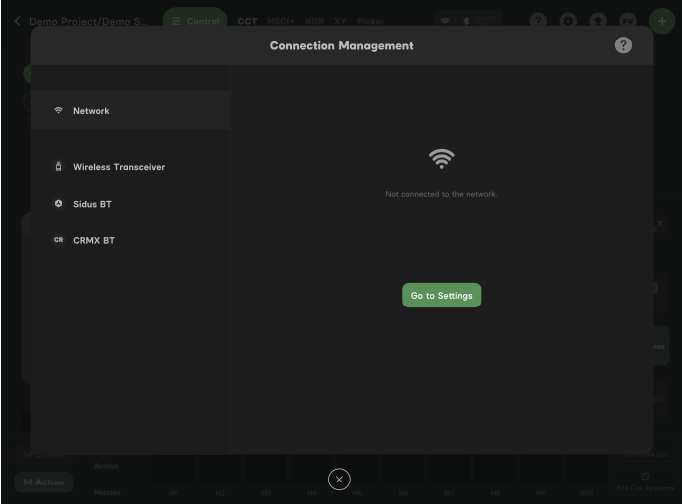682x504 pixels.
Task: Go back using the arrow by Demo Project
Action: pyautogui.click(x=17, y=21)
